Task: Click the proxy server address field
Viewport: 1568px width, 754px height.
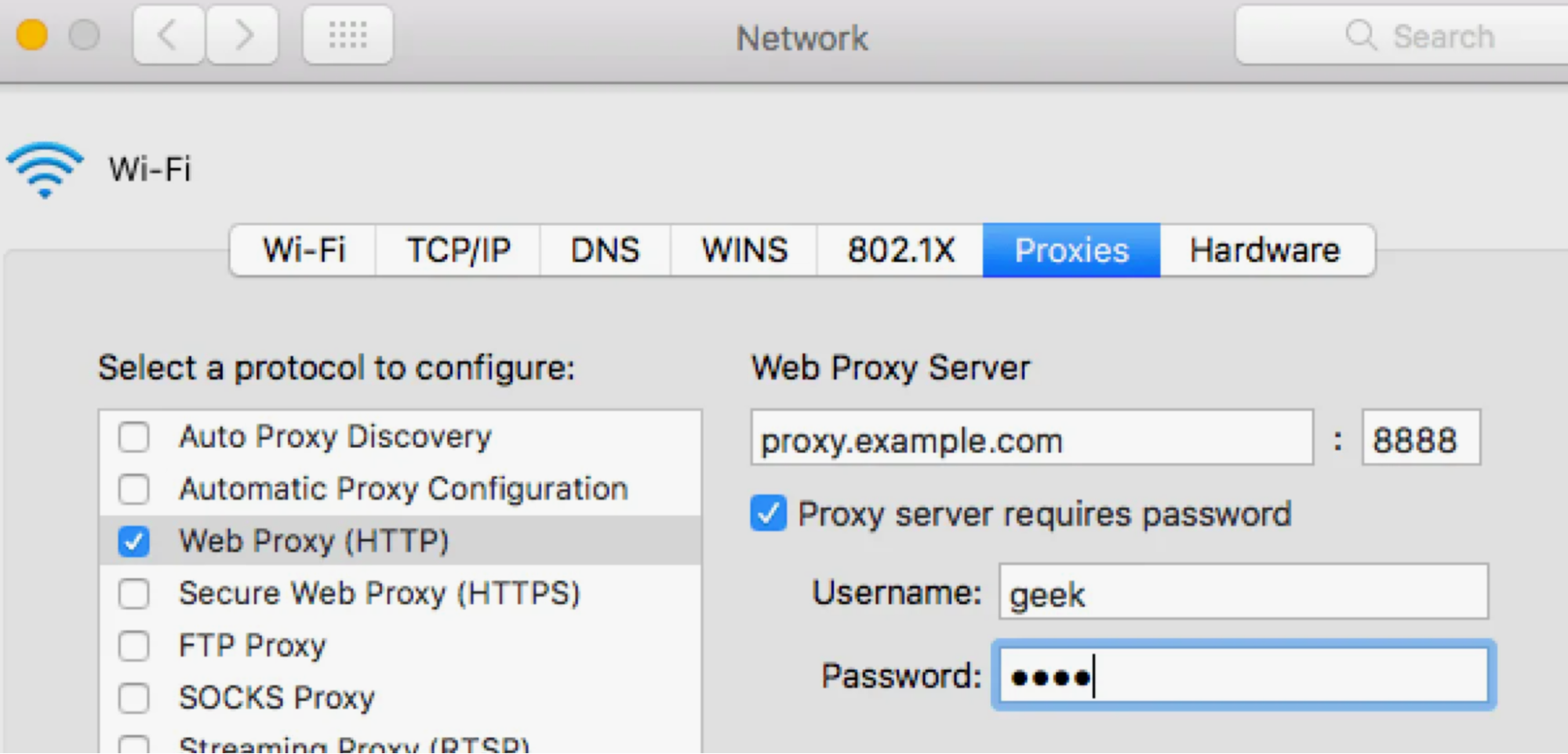Action: [1031, 439]
